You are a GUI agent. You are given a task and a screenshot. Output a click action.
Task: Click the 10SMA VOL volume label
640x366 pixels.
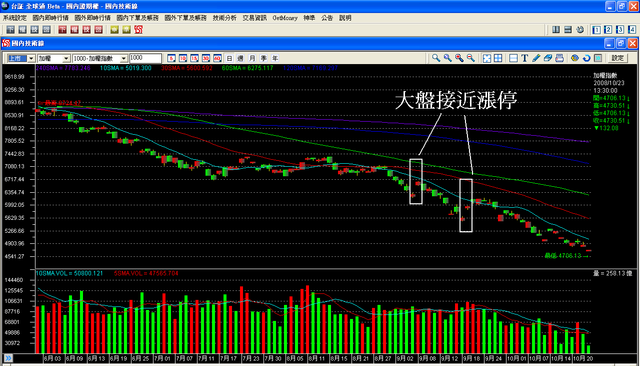point(69,273)
